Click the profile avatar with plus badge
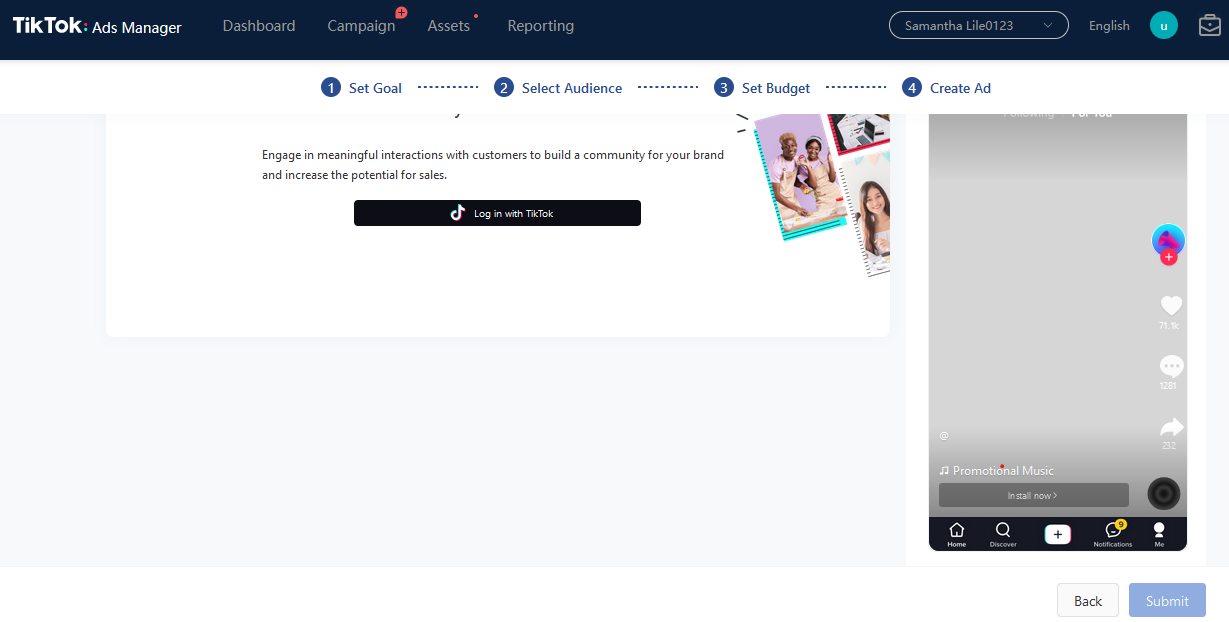 1168,243
